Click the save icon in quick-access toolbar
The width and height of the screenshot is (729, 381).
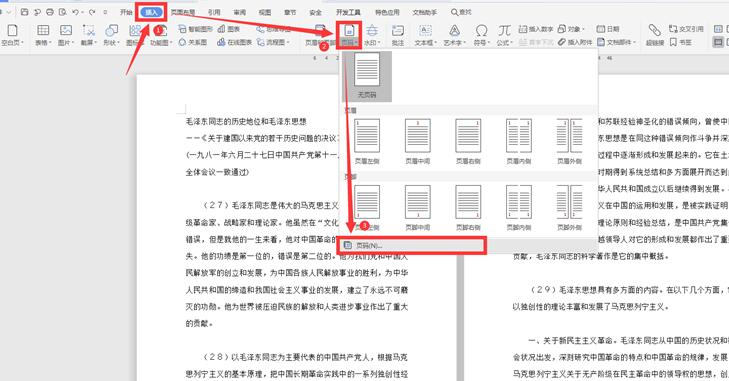(x=25, y=12)
